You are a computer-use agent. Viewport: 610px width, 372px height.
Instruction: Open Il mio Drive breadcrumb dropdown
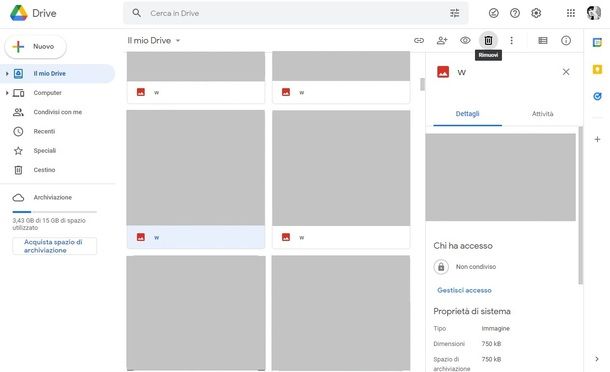[154, 40]
